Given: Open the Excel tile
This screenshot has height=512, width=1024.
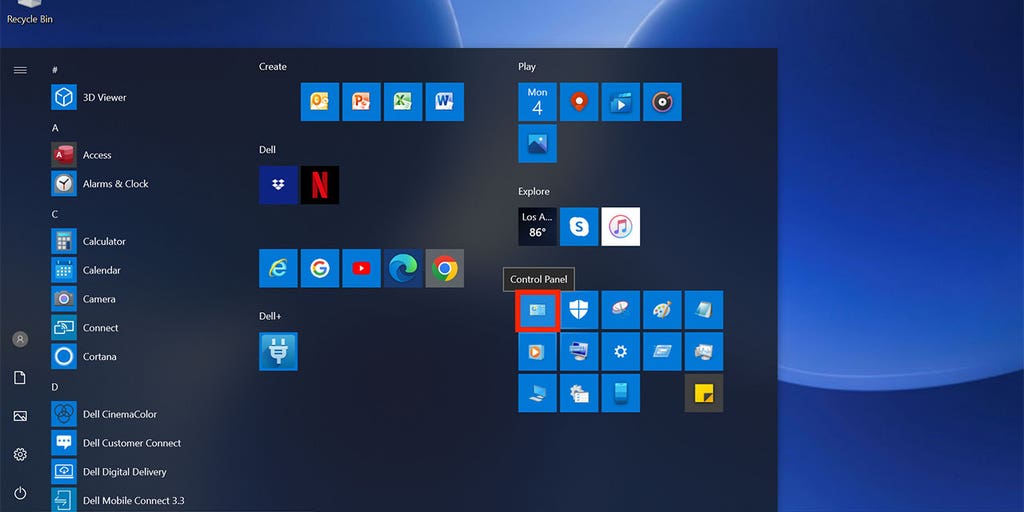Looking at the screenshot, I should 403,102.
